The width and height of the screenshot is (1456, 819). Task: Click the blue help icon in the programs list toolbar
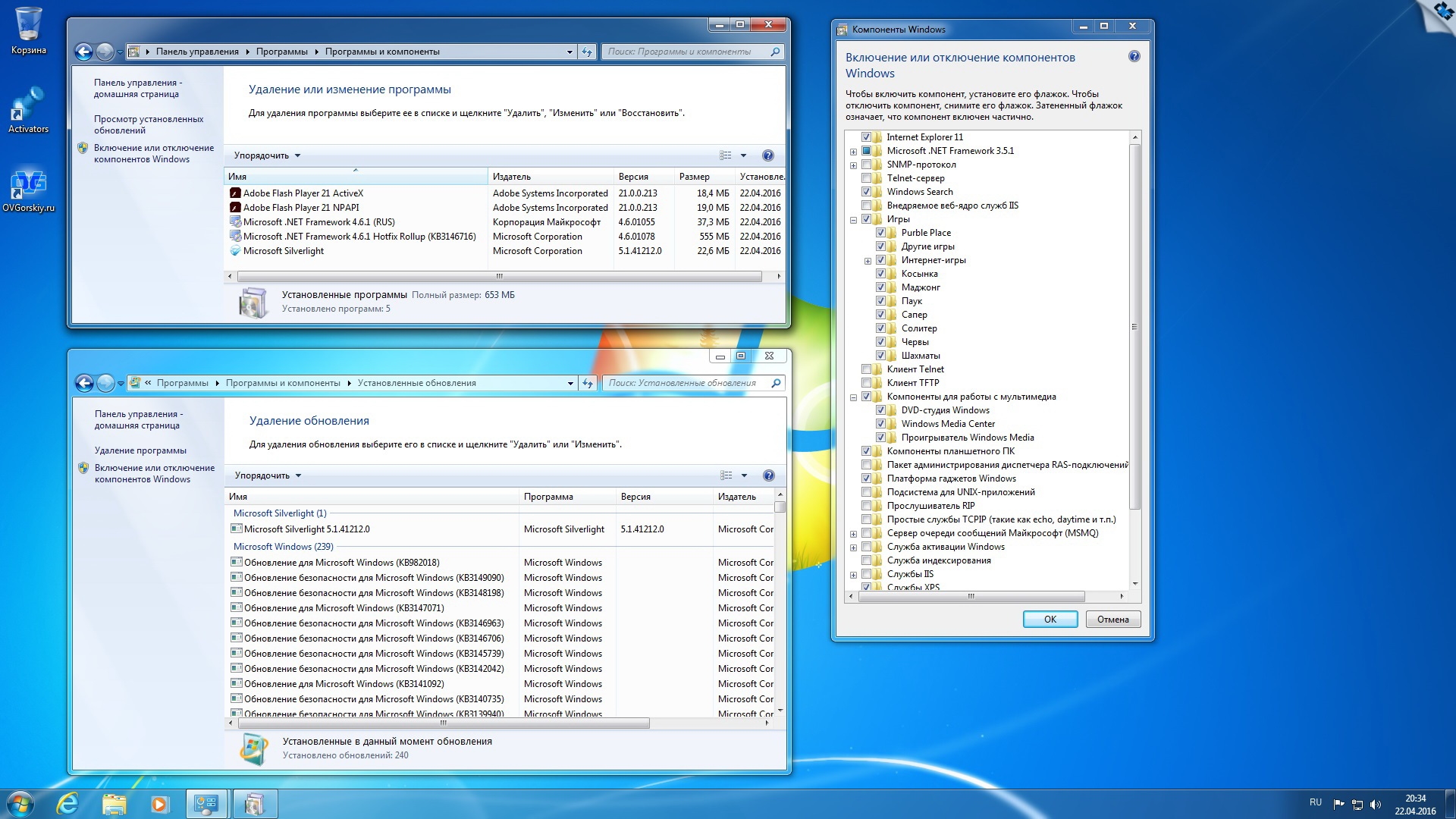coord(767,155)
